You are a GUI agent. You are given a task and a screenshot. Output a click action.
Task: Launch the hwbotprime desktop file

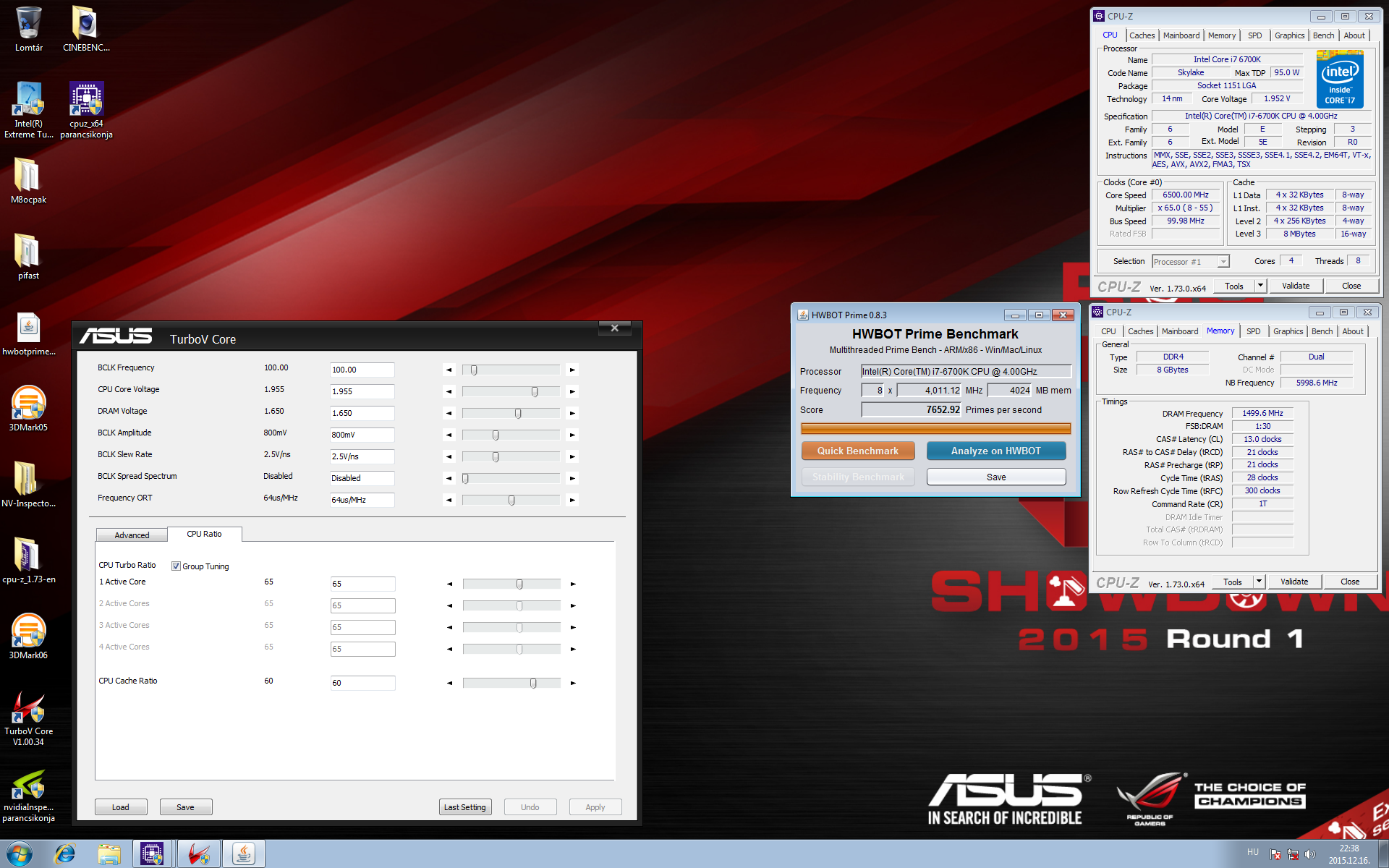28,334
